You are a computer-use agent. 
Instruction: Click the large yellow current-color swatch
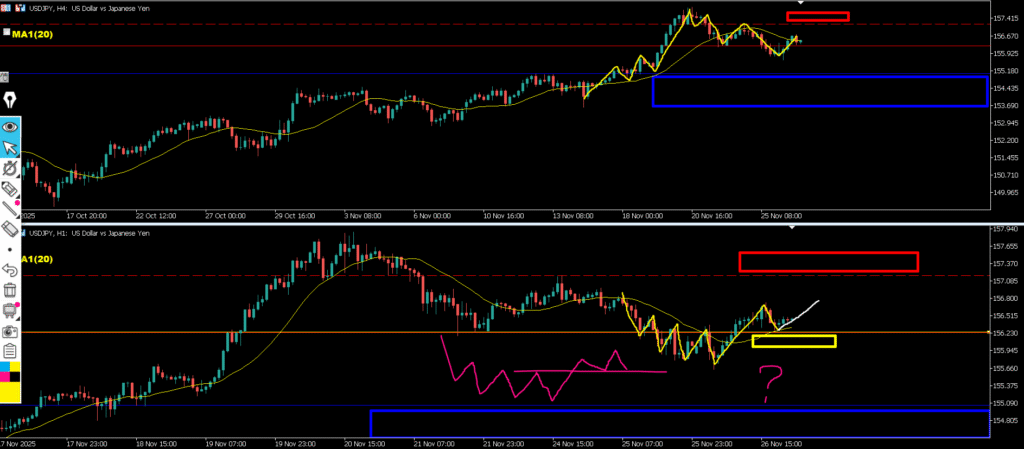(10, 393)
